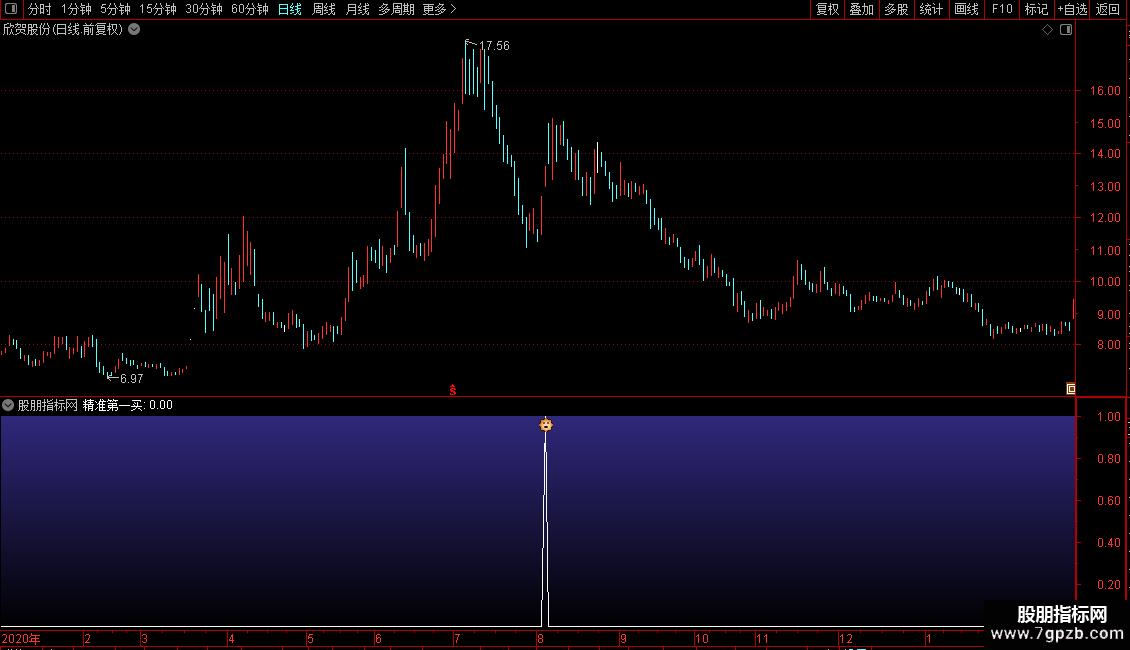
Task: Switch to 周线 weekly chart
Action: [x=324, y=9]
